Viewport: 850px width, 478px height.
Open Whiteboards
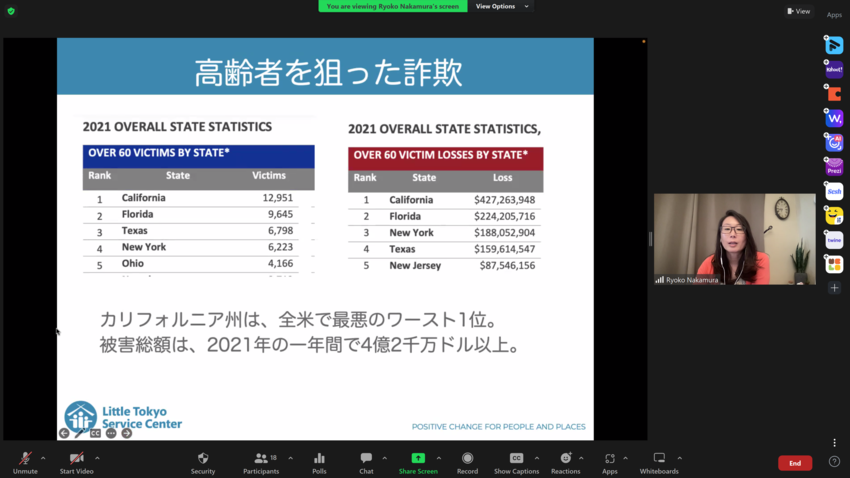tap(659, 463)
